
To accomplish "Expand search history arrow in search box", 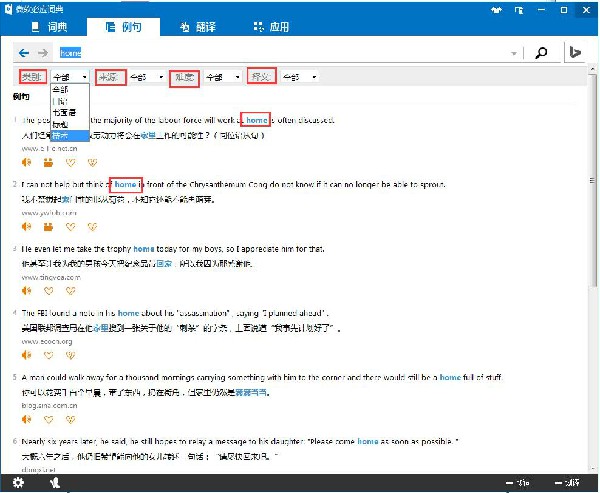I will coord(514,53).
